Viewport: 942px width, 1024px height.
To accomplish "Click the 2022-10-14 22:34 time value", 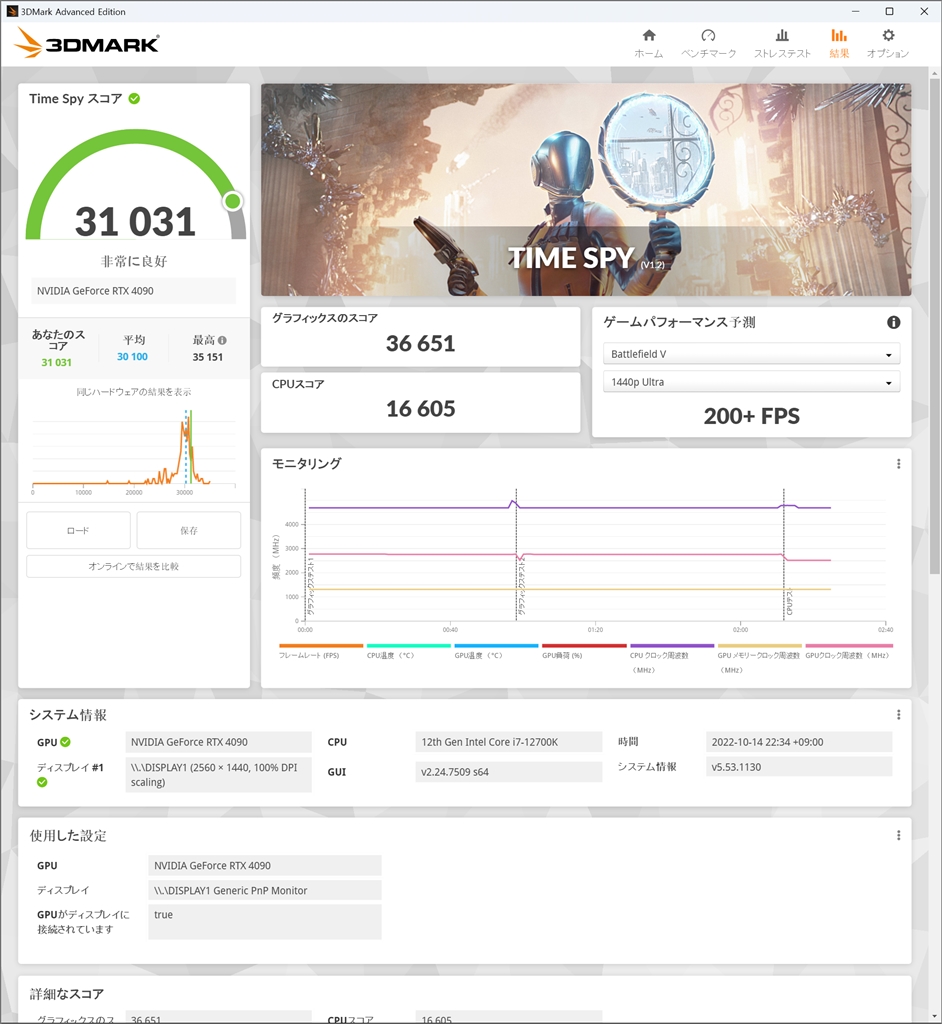I will [x=798, y=742].
